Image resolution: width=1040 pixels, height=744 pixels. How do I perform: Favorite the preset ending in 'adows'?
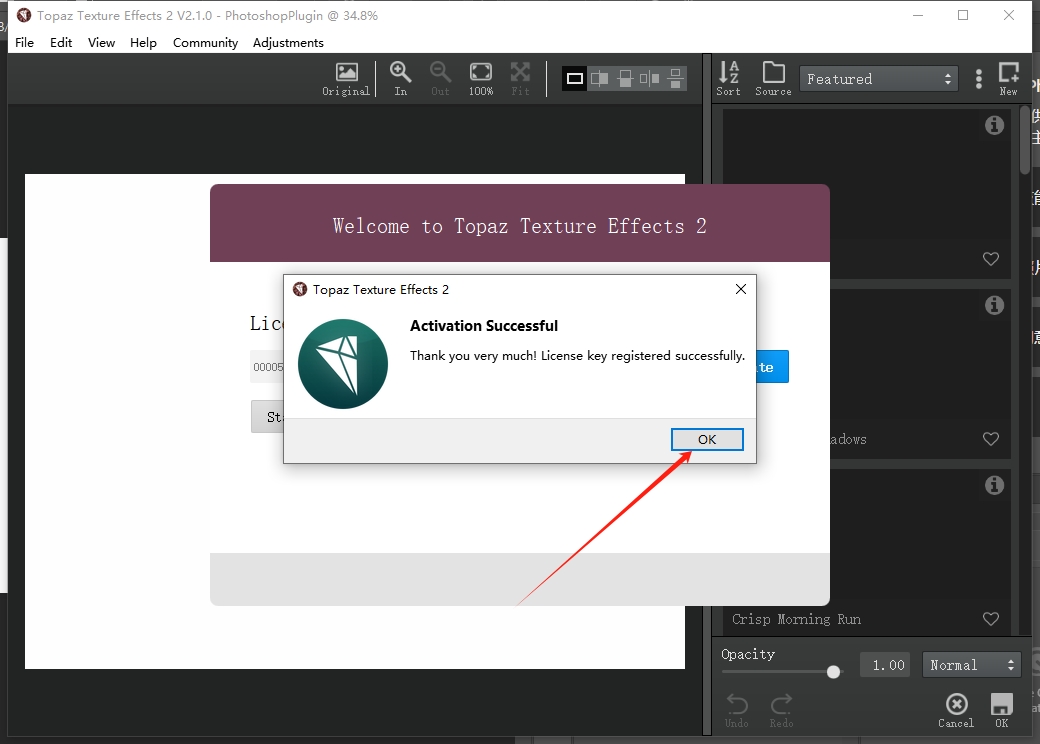pos(991,438)
